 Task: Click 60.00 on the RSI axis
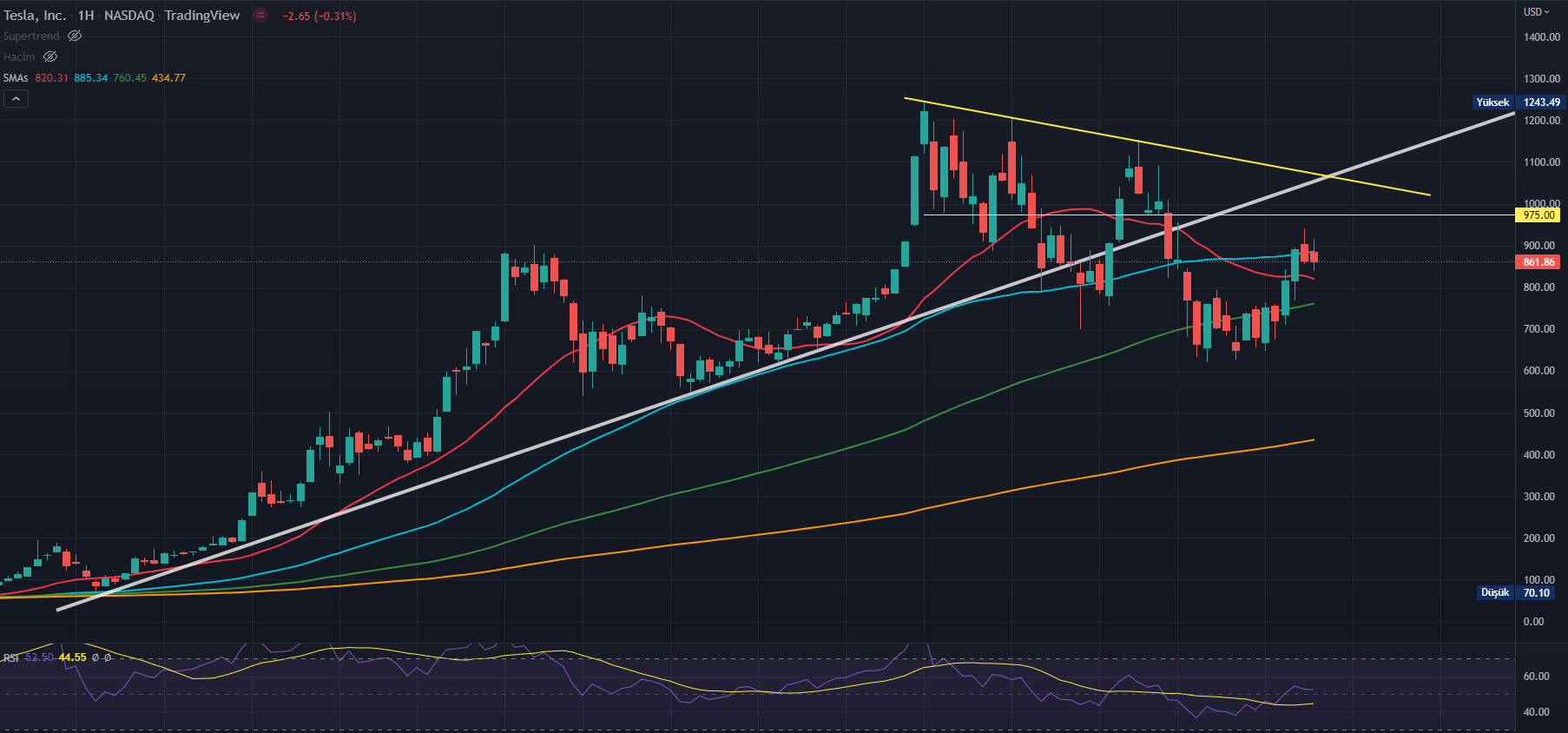coord(1536,676)
